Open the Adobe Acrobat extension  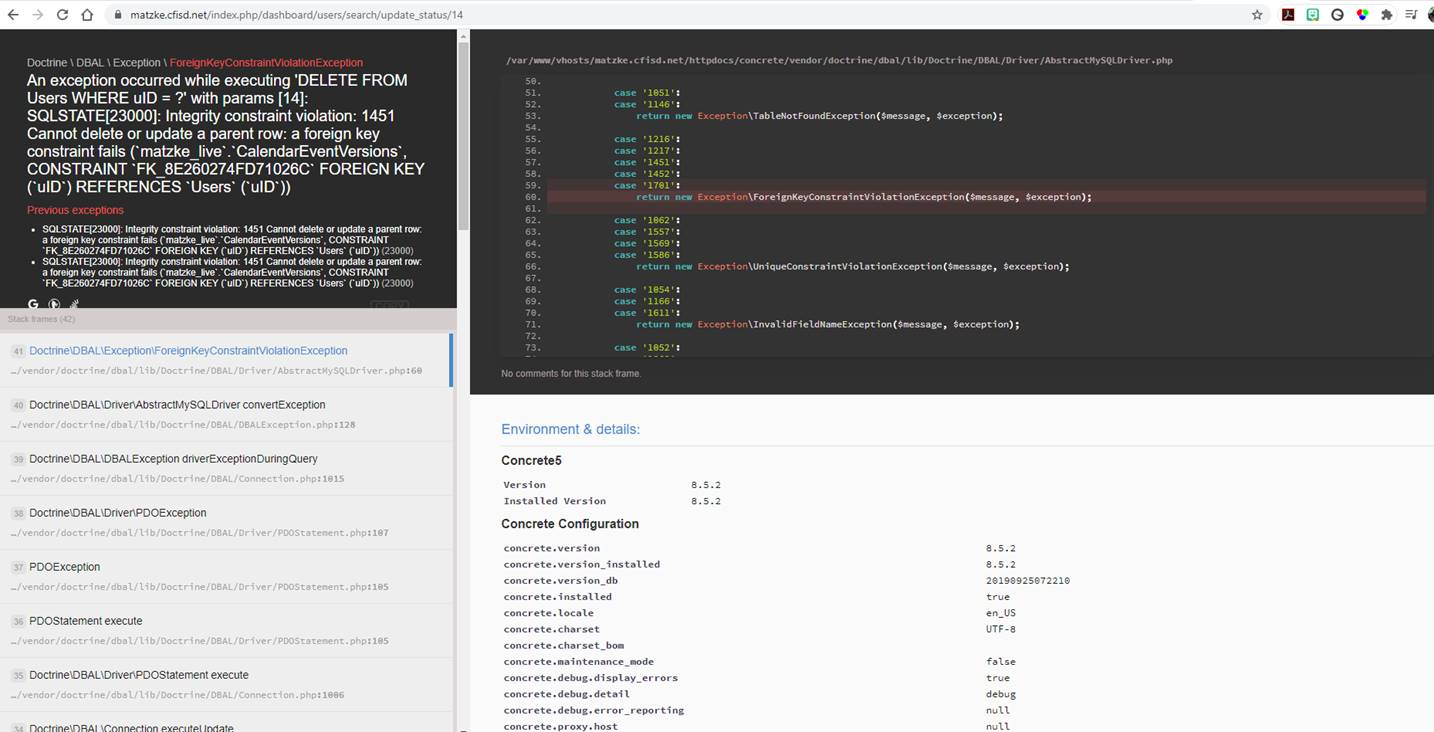click(x=1288, y=15)
